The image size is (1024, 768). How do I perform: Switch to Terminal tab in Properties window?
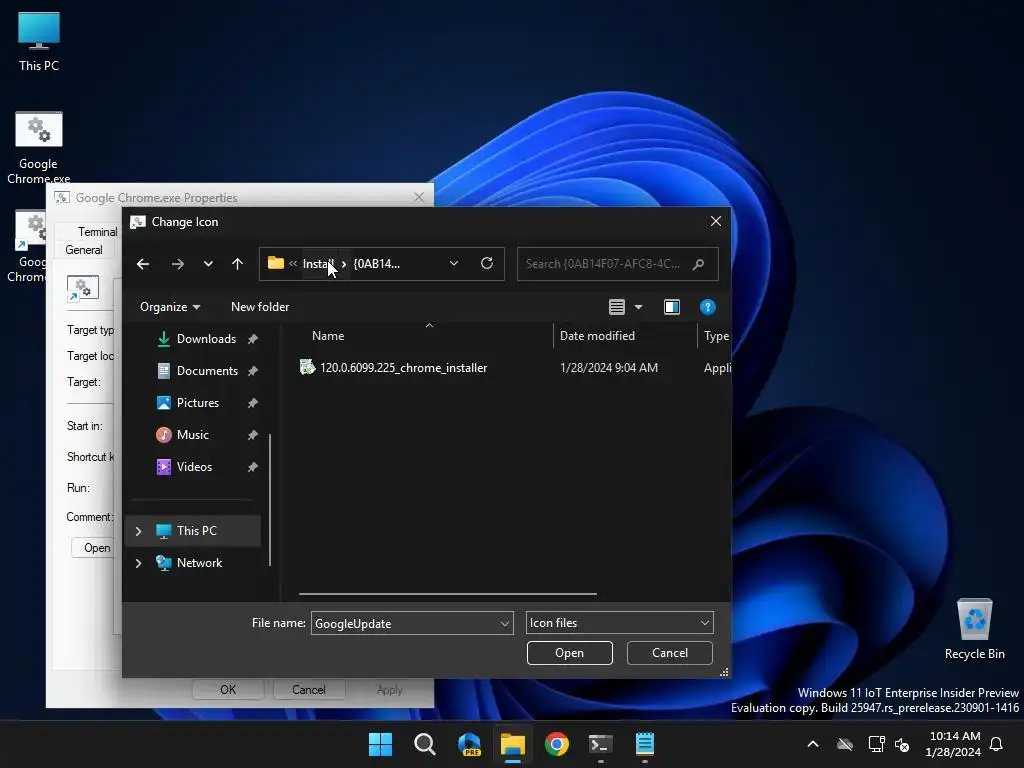tap(98, 232)
